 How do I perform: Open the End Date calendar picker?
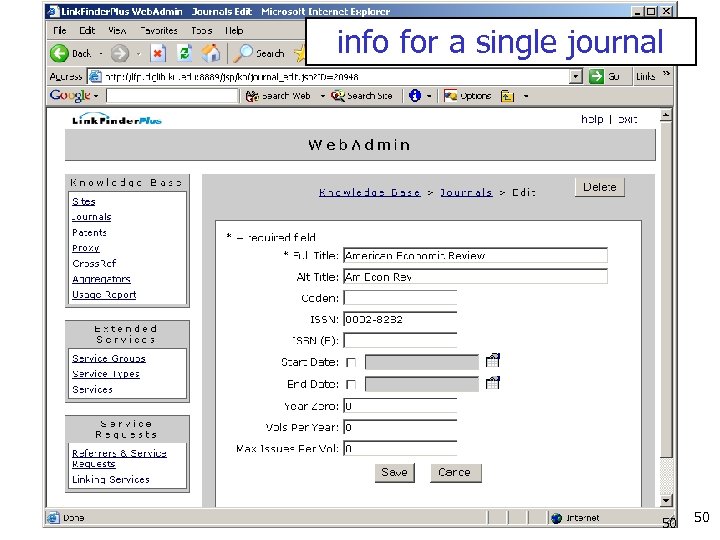[x=492, y=382]
